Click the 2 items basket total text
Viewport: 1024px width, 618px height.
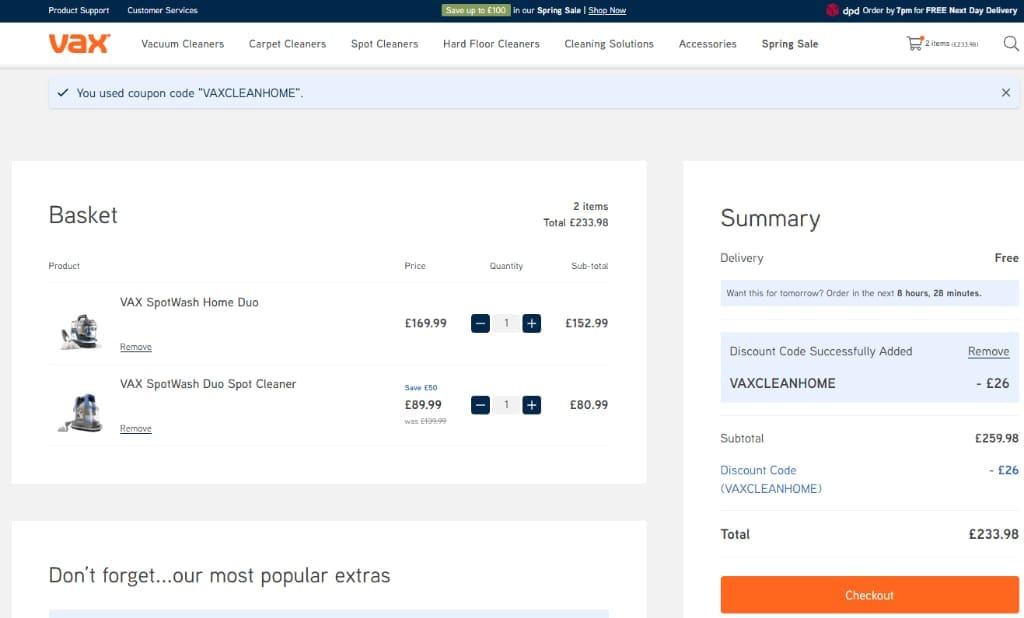coord(575,214)
